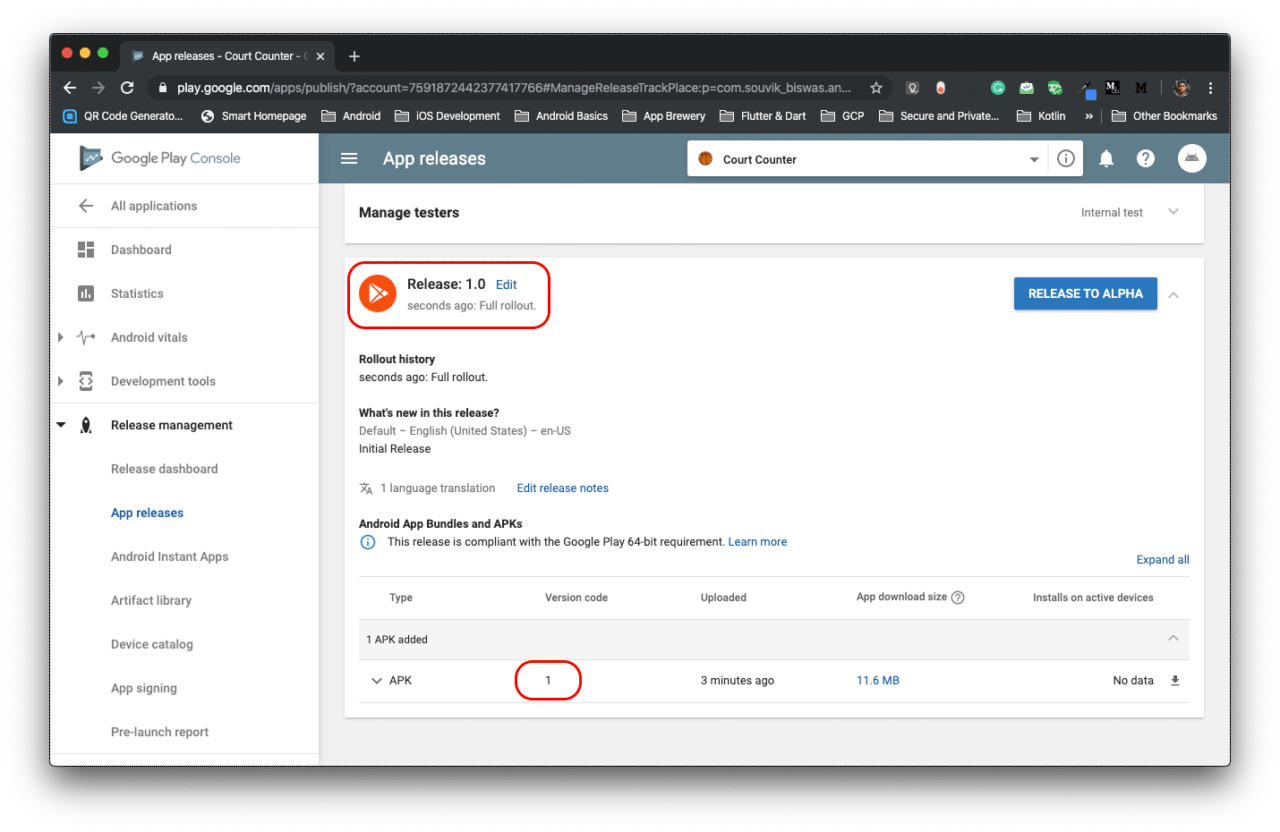Viewport: 1280px width, 832px height.
Task: Collapse the Release 1.0 panel chevron
Action: (1174, 294)
